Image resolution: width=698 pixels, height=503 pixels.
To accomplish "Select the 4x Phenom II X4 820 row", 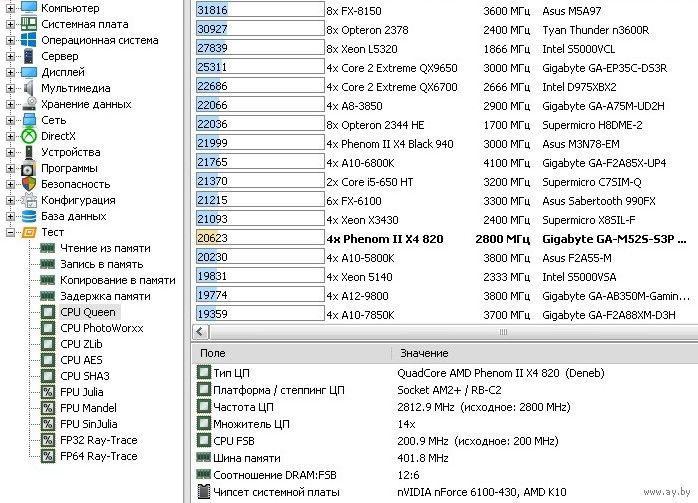I will (x=445, y=239).
